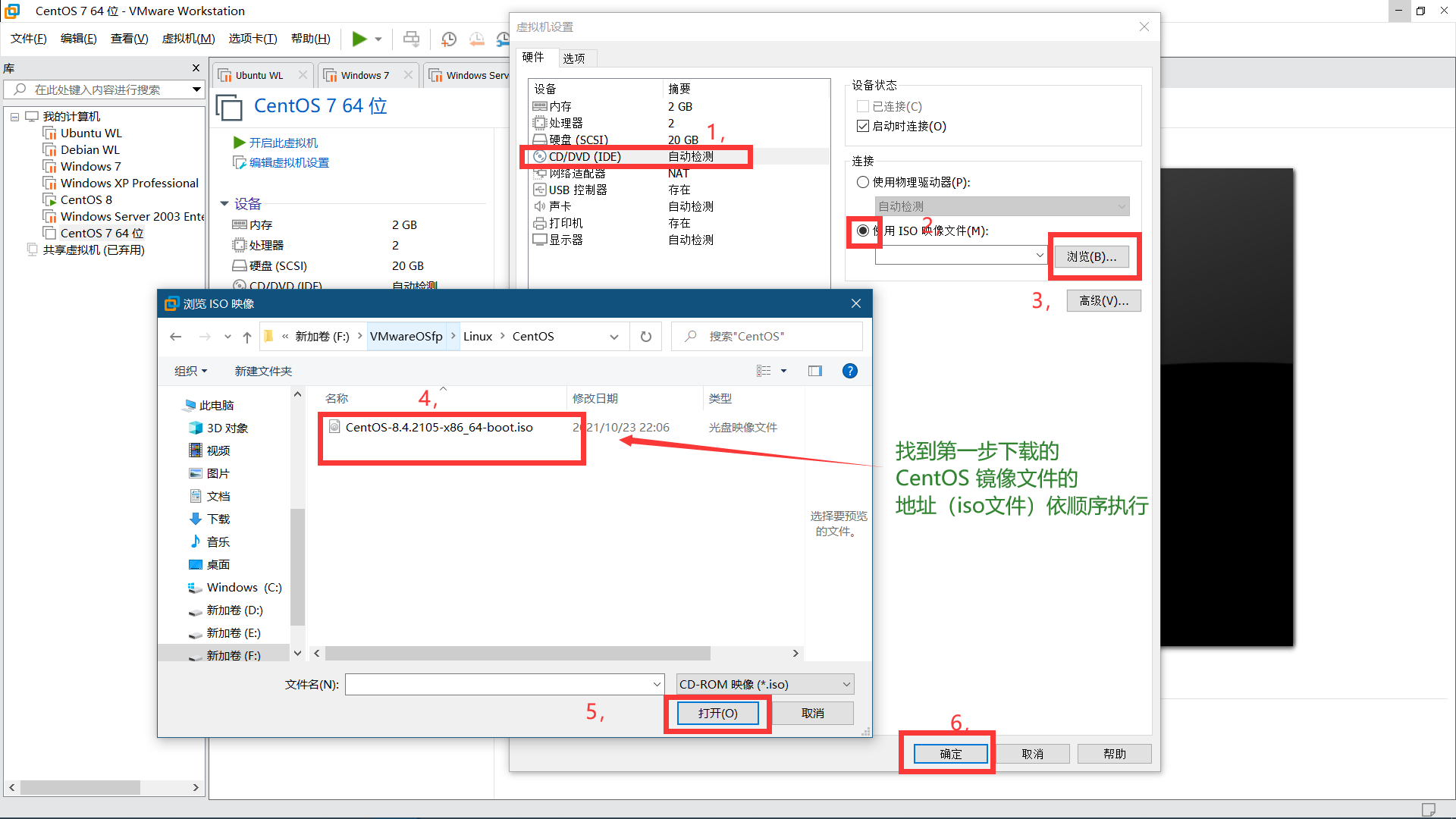Expand the address bar path history dropdown
Screen dimensions: 1456x819
pyautogui.click(x=614, y=337)
